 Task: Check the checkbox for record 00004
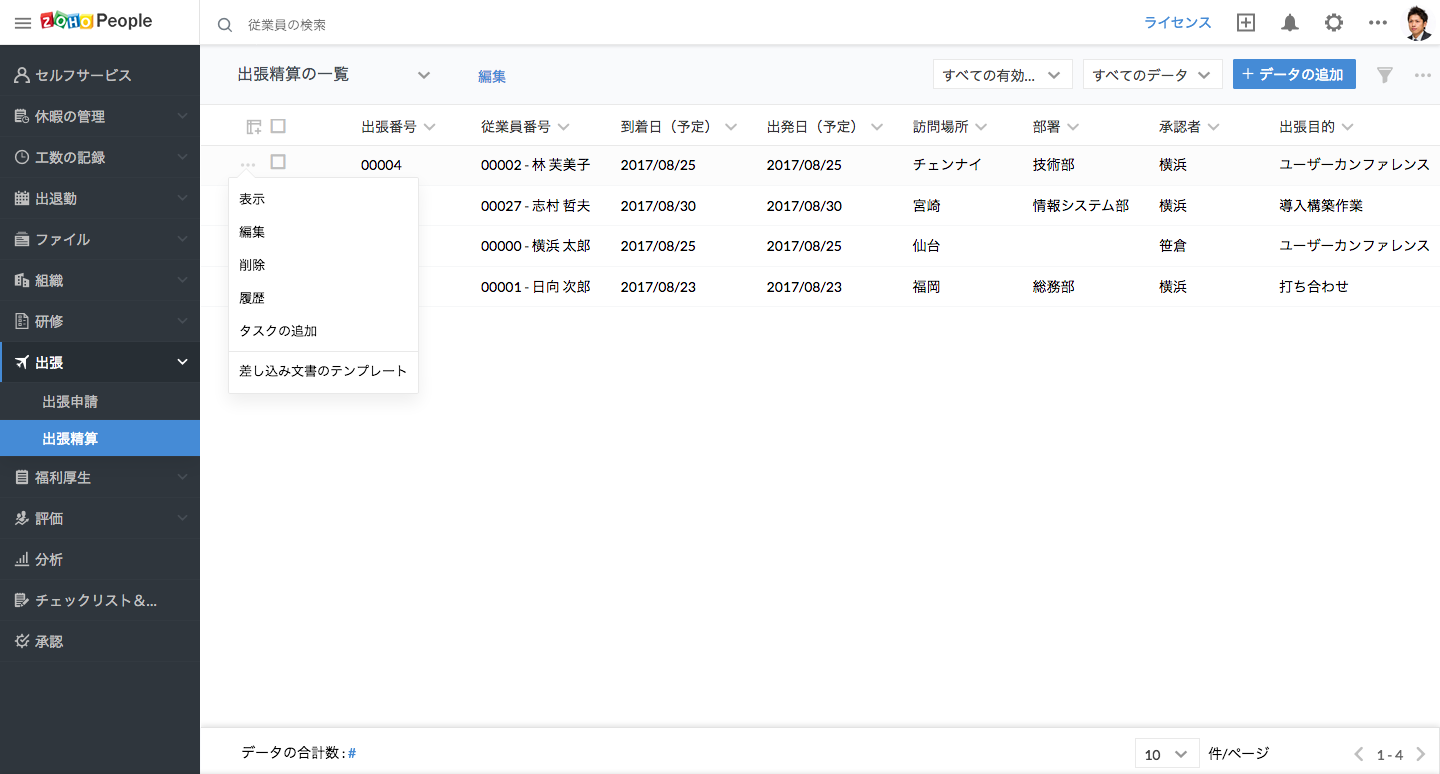278,162
